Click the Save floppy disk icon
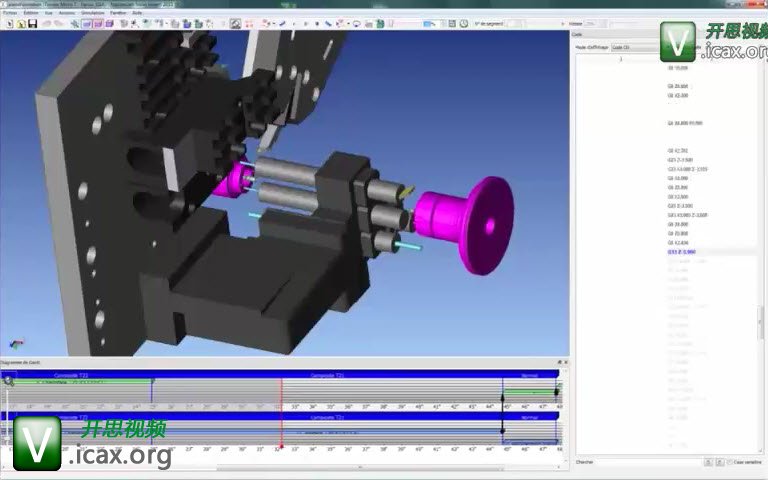This screenshot has height=480, width=768. pyautogui.click(x=32, y=24)
